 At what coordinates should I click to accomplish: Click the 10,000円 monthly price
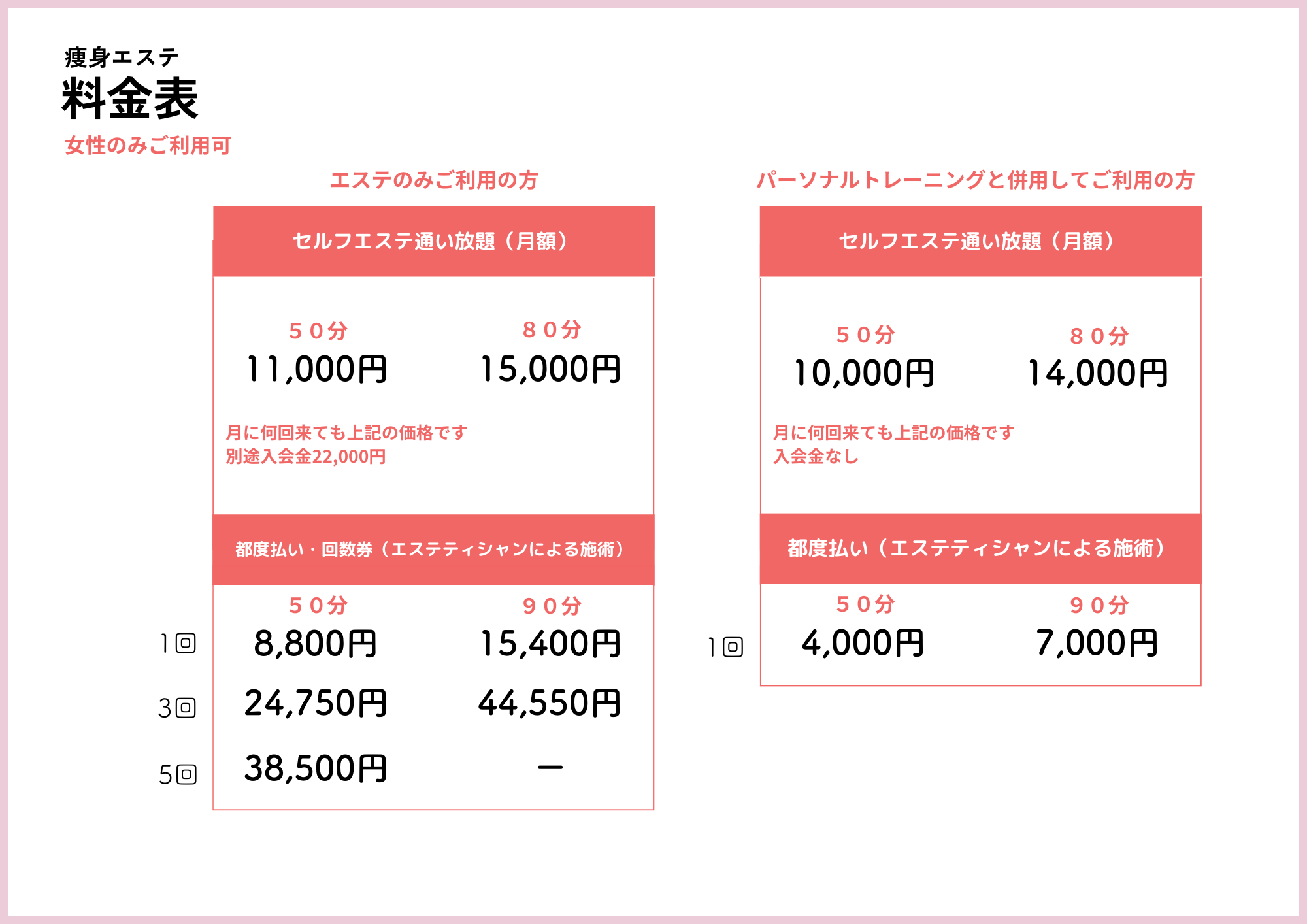point(864,373)
